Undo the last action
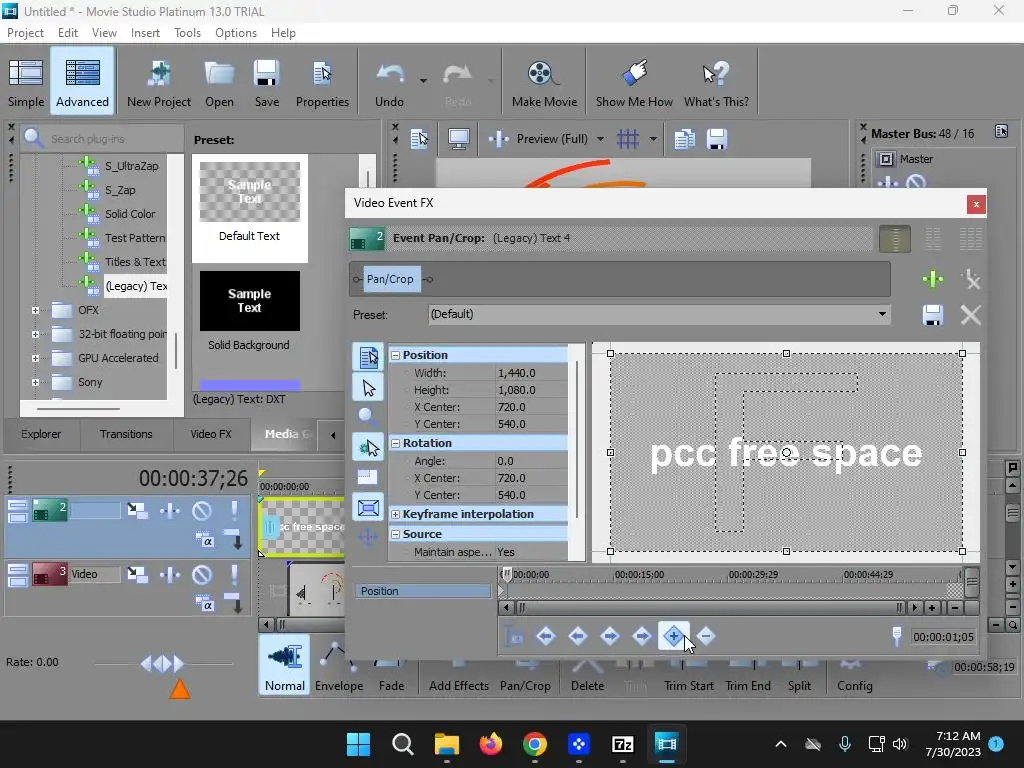The height and width of the screenshot is (768, 1024). point(389,83)
